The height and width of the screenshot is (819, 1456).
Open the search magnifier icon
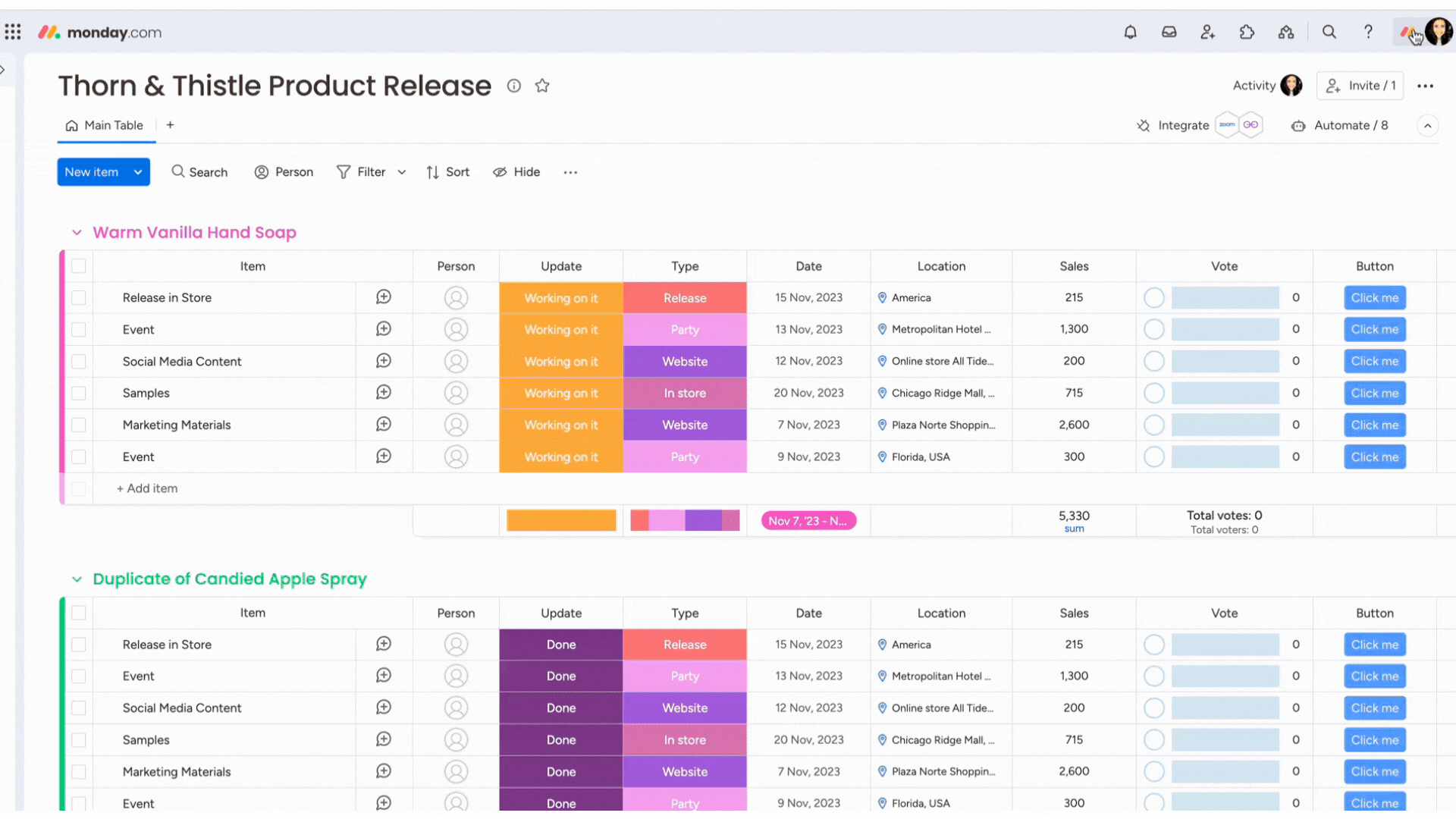coord(1329,32)
